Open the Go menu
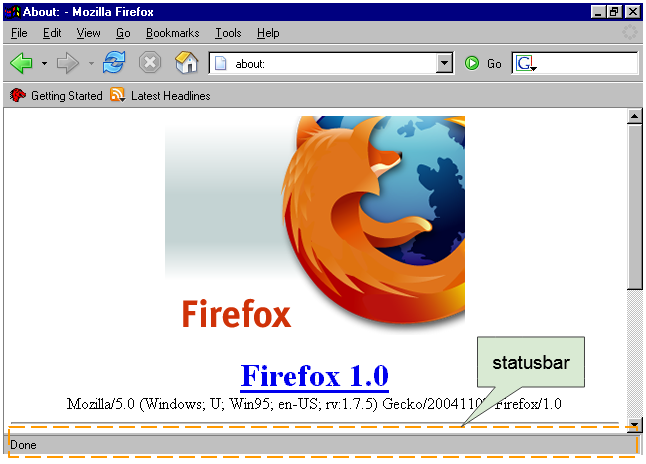 point(123,33)
